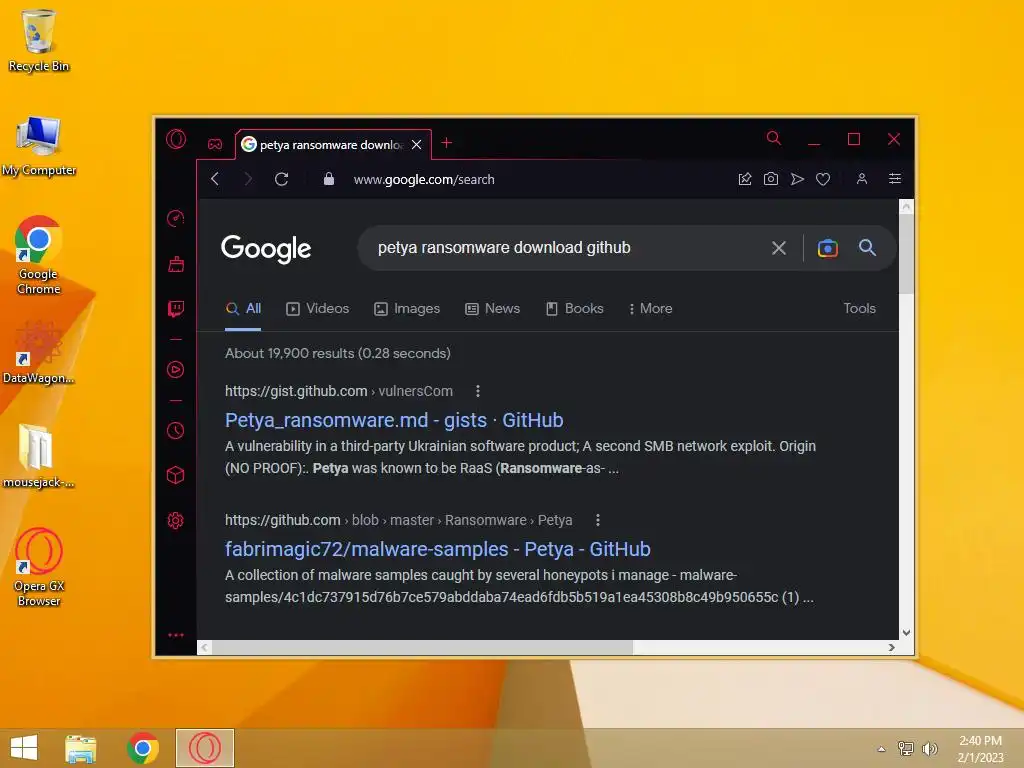The height and width of the screenshot is (768, 1024).
Task: Open Easy Setup sliders icon
Action: point(895,179)
